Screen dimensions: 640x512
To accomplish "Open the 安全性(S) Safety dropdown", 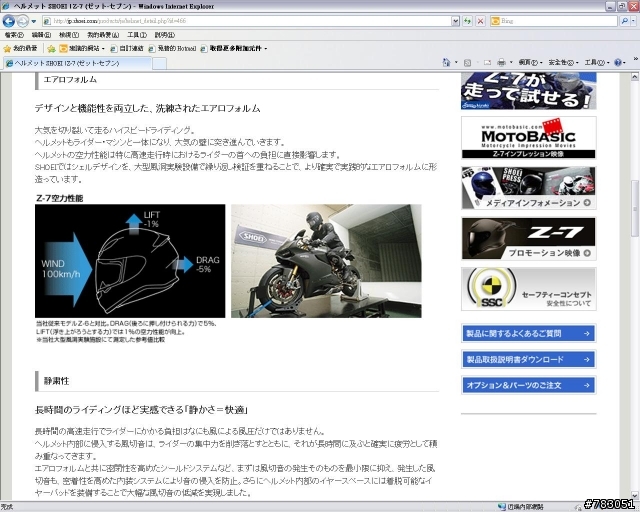I will (x=563, y=62).
